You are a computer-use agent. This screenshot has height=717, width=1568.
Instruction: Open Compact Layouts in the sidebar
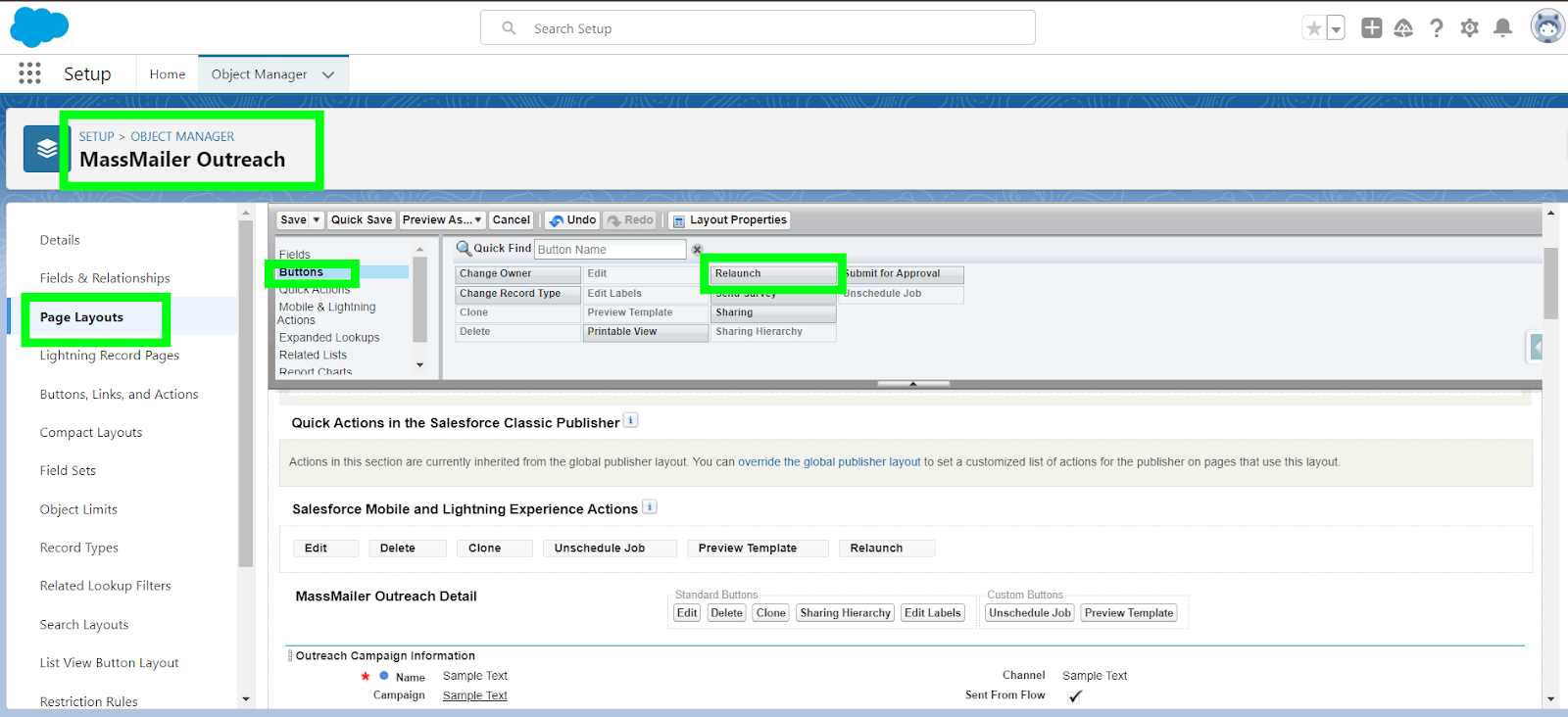pos(91,432)
